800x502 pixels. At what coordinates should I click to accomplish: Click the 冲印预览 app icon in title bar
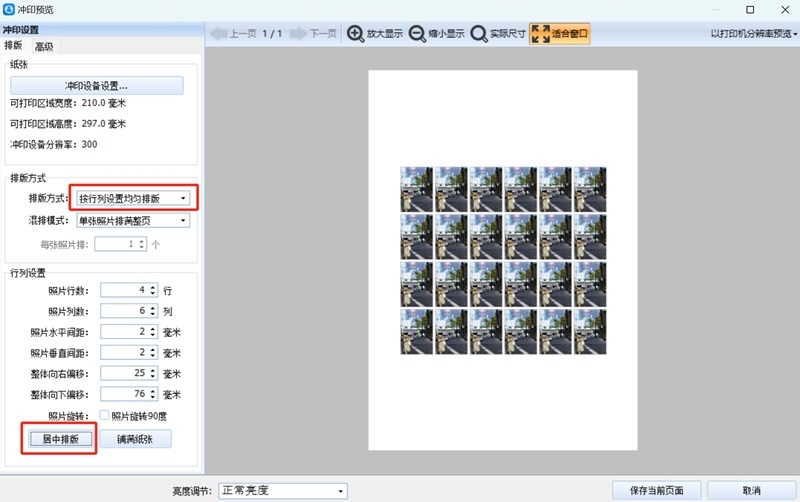(9, 9)
